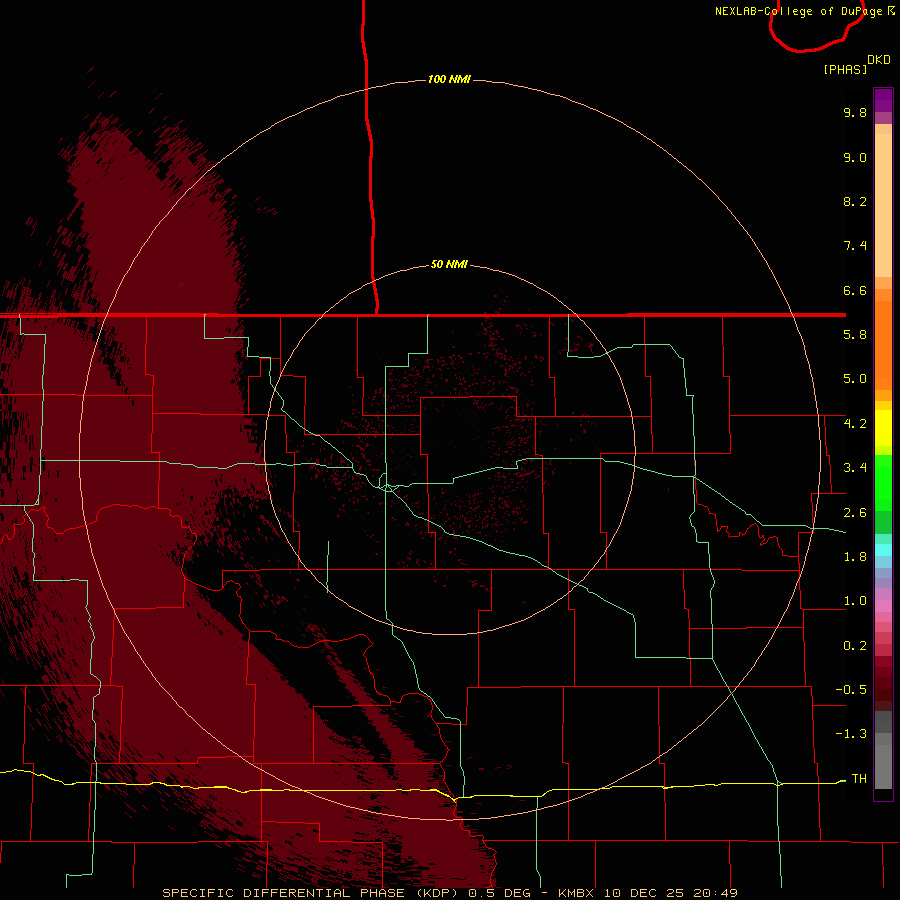Click the 9.8 legend value

855,112
